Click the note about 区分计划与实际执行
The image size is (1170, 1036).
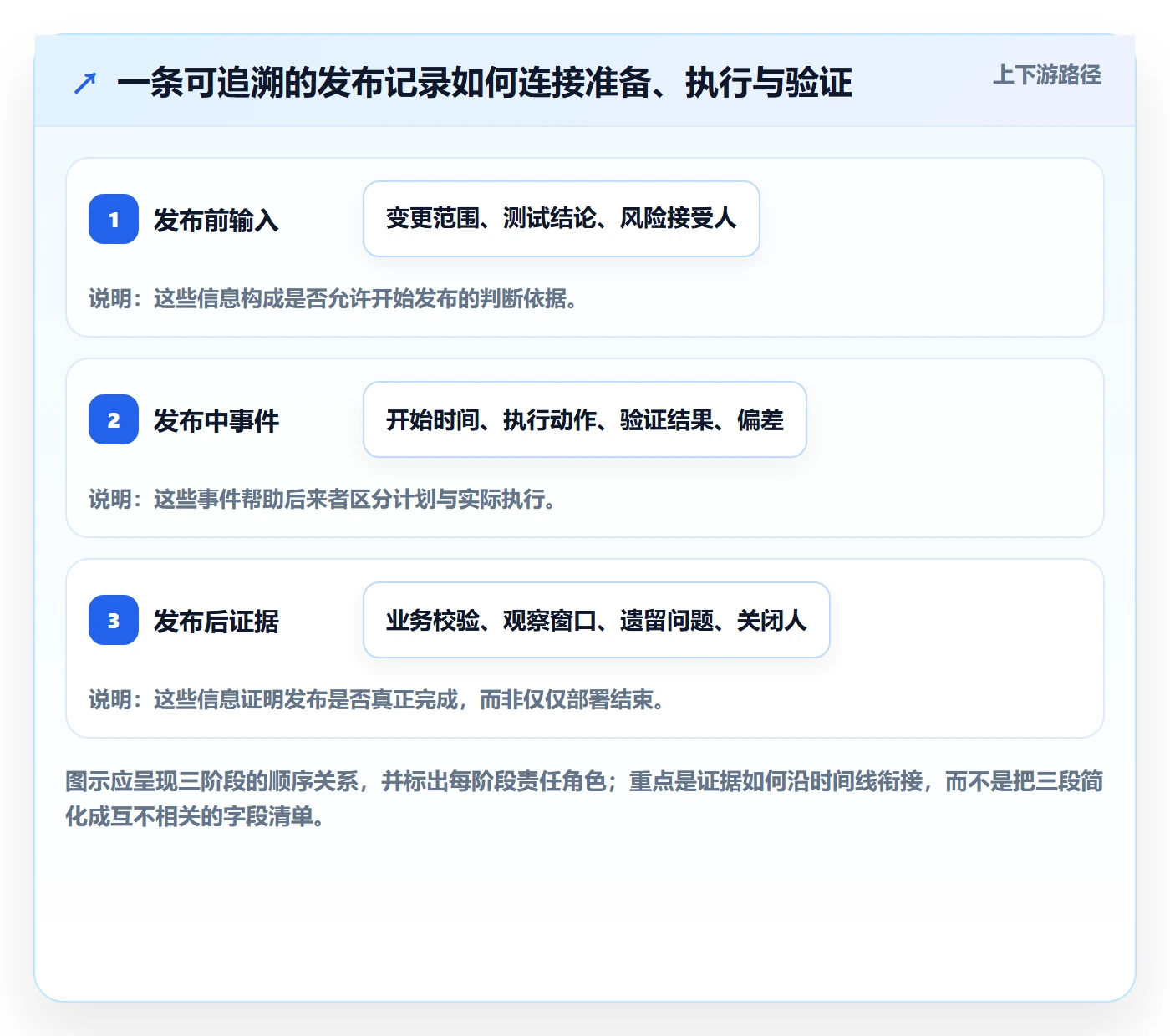pyautogui.click(x=323, y=499)
